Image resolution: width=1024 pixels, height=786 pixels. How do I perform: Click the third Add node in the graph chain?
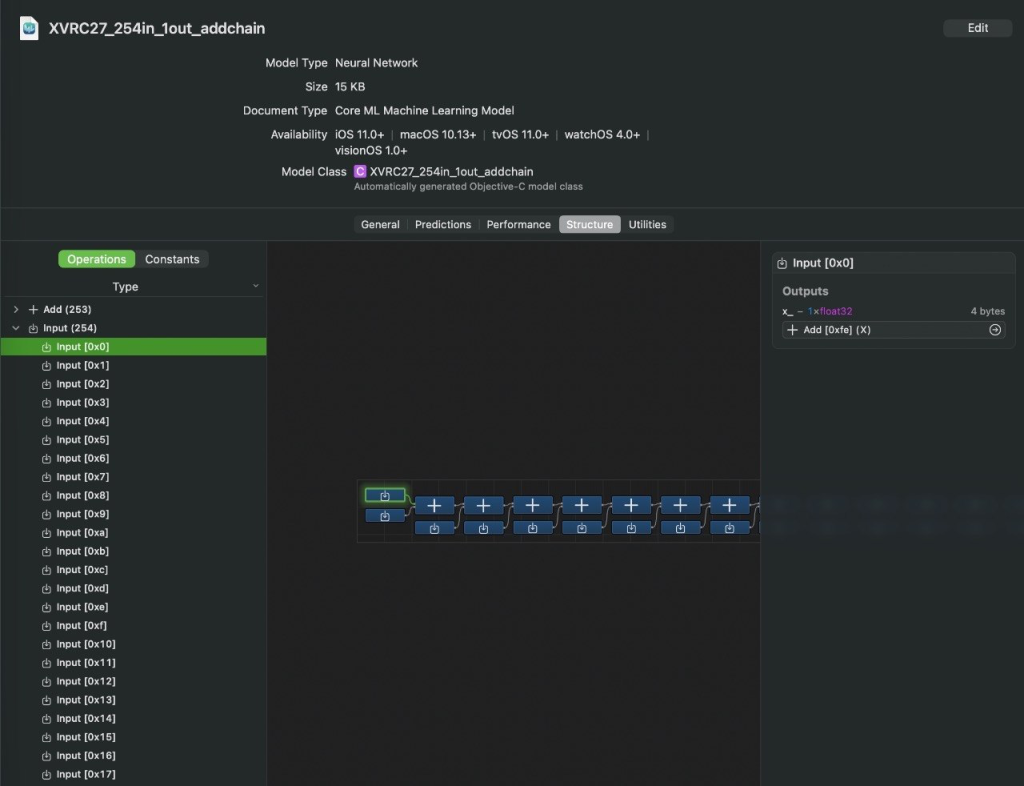pyautogui.click(x=533, y=505)
